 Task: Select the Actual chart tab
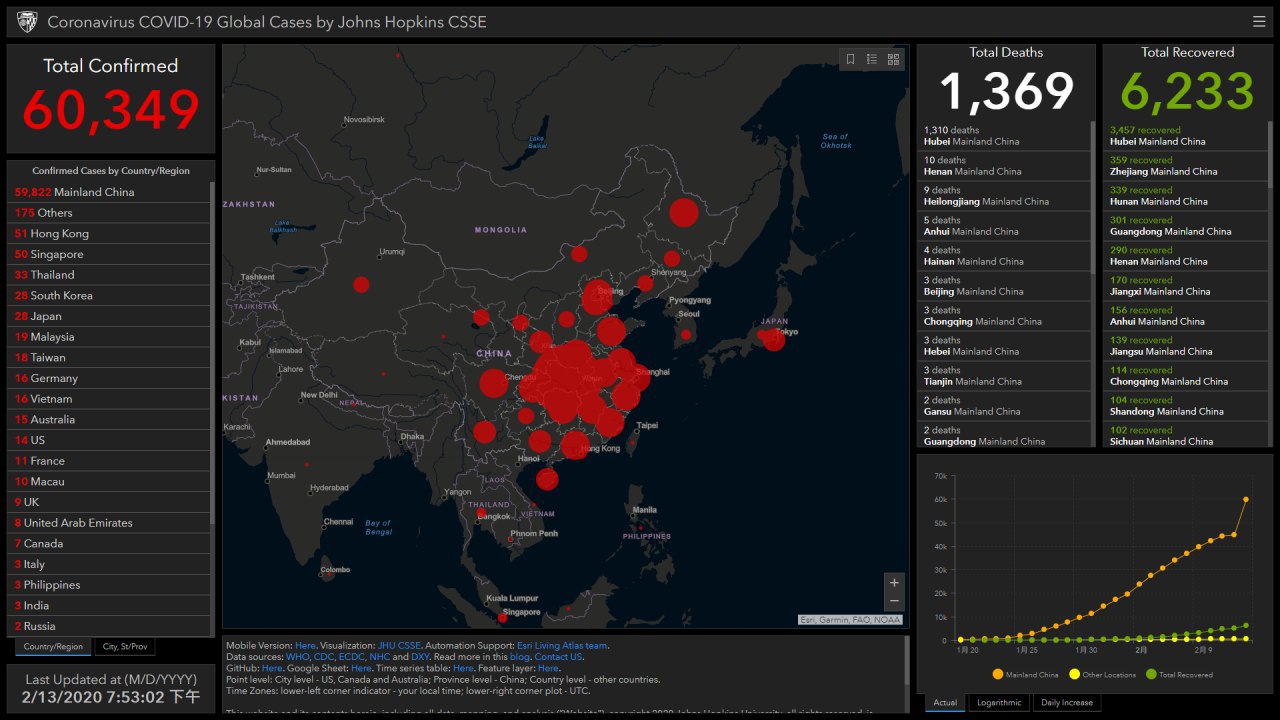click(x=945, y=703)
